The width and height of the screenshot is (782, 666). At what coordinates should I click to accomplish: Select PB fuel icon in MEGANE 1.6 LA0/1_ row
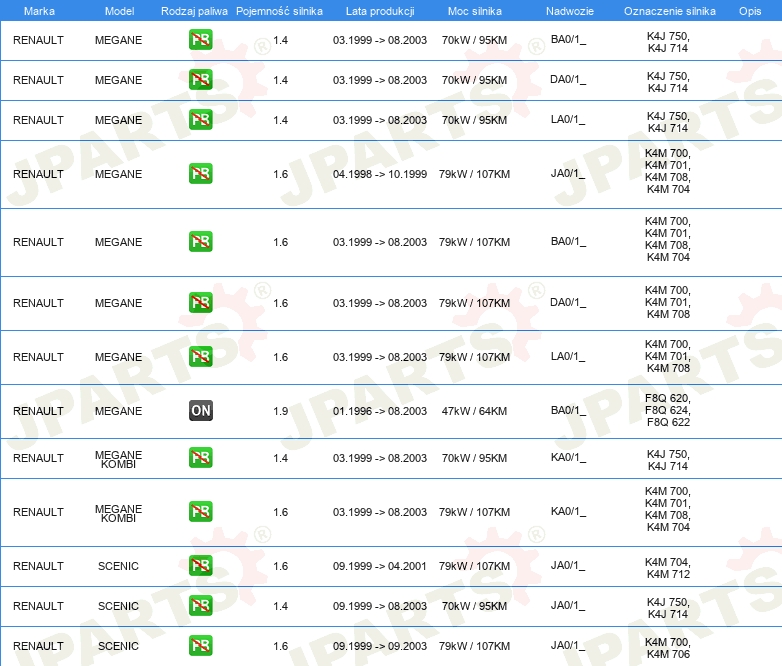click(x=200, y=356)
